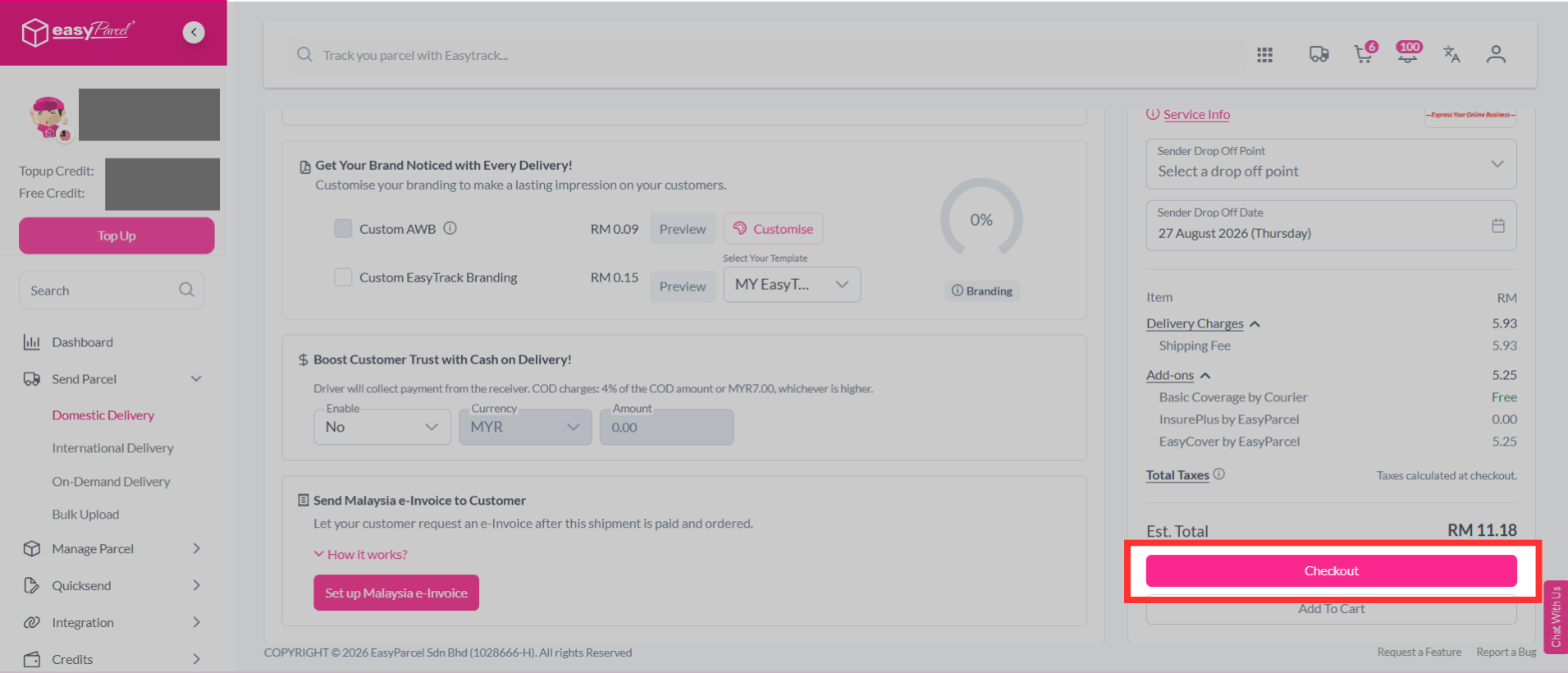Viewport: 1568px width, 673px height.
Task: Open the Request a Feature link
Action: click(1419, 652)
